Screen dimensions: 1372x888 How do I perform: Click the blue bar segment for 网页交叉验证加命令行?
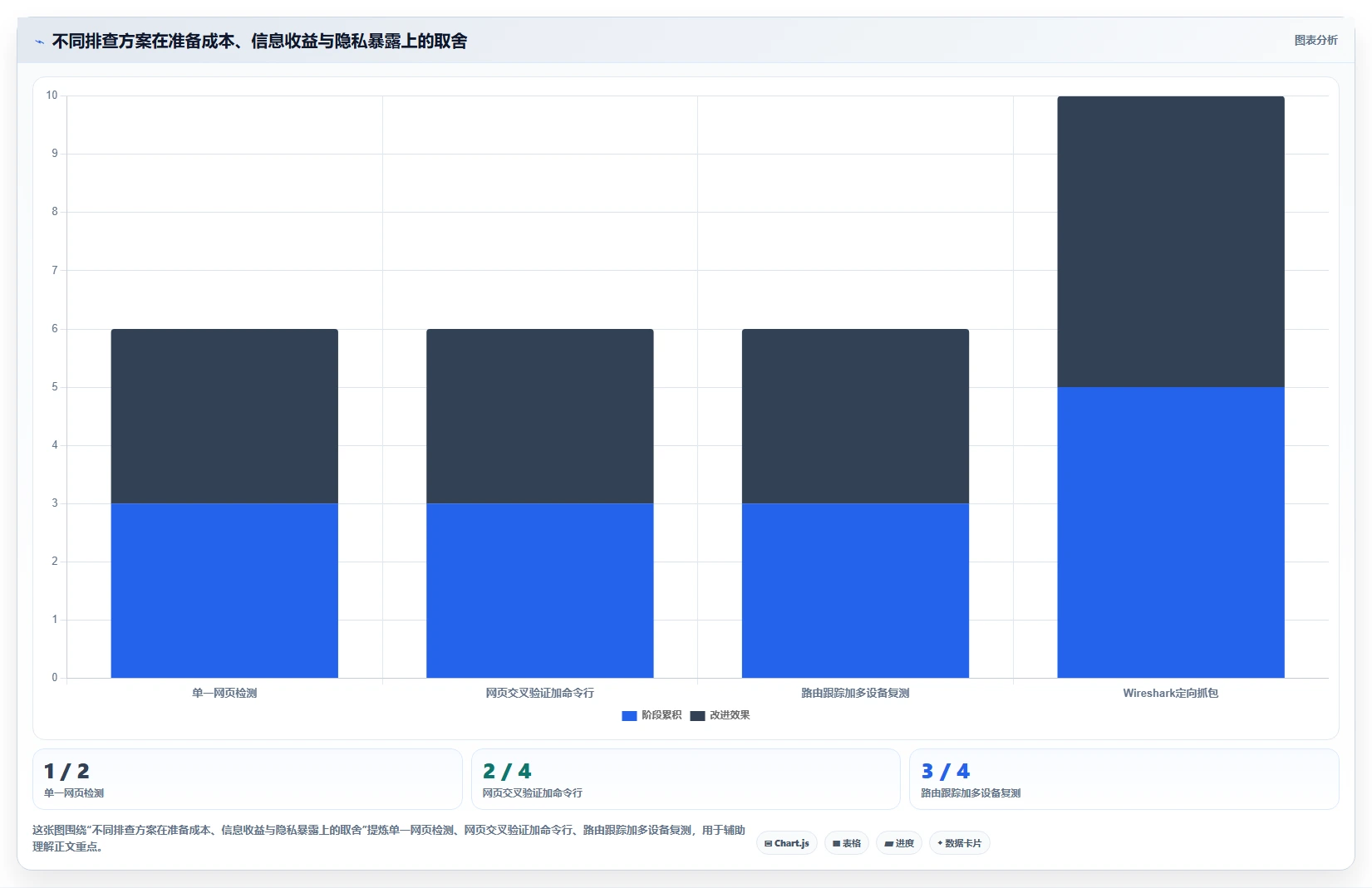(x=540, y=591)
